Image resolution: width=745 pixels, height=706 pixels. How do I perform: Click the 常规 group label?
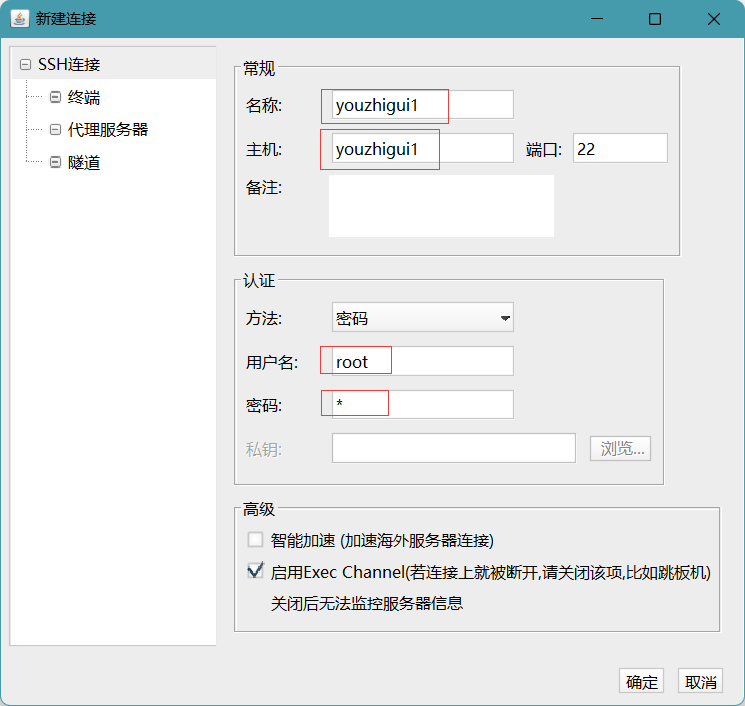pyautogui.click(x=259, y=68)
